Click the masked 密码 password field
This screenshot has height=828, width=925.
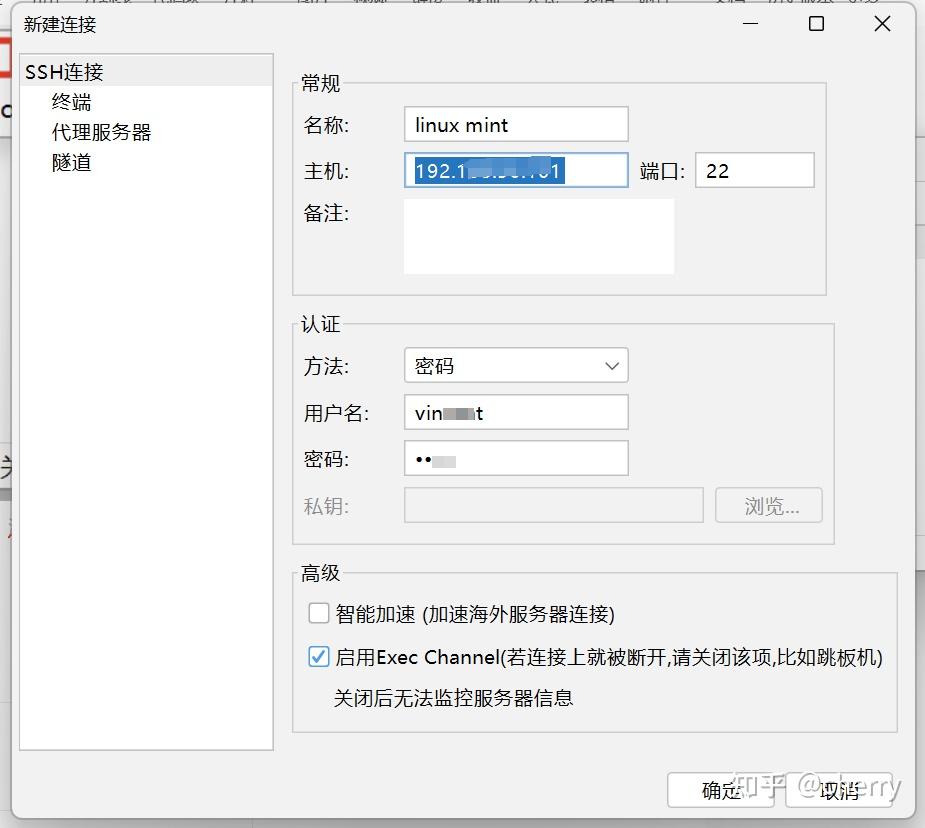(515, 458)
